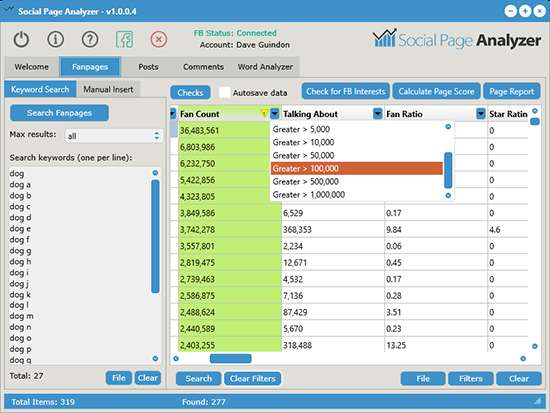Switch to the Welcome tab
This screenshot has height=413, width=550.
tap(32, 67)
